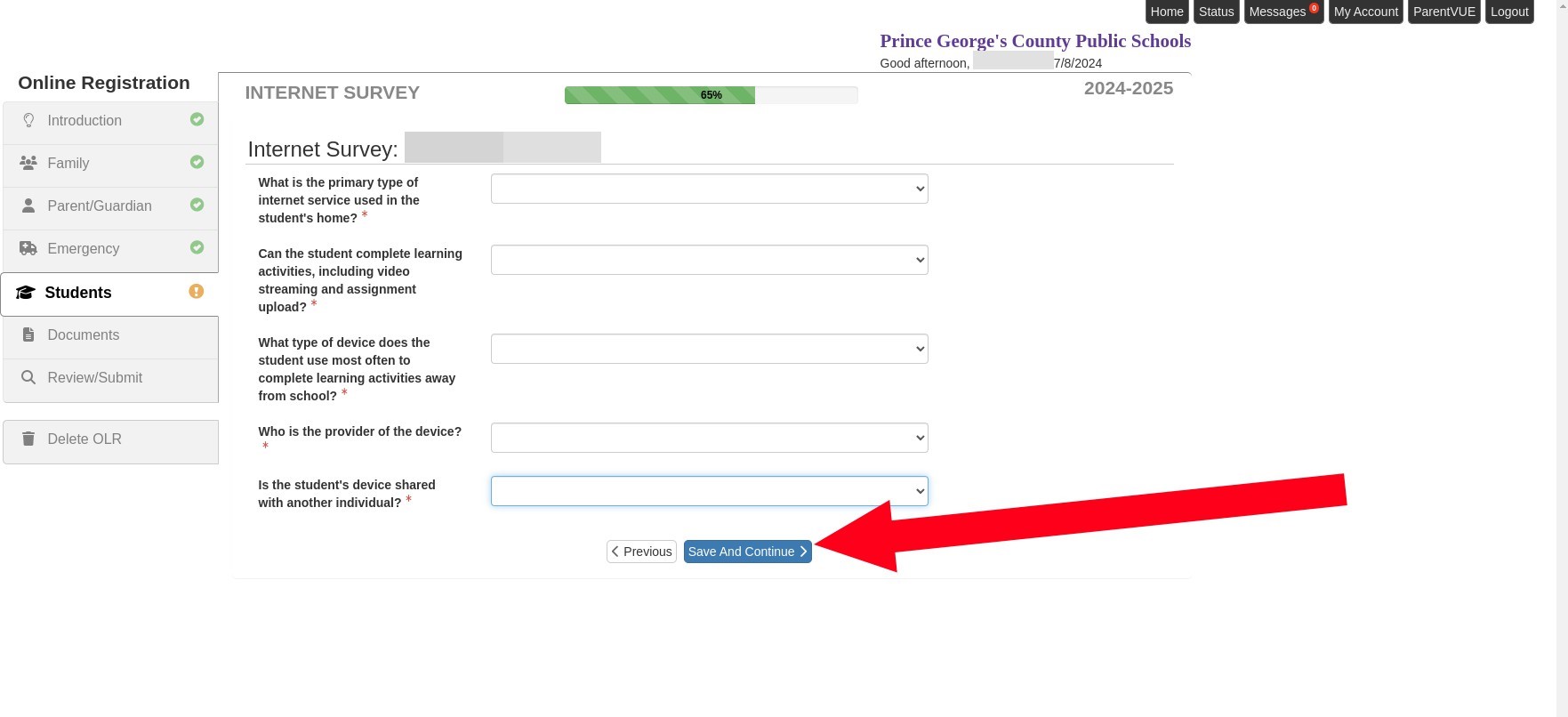Viewport: 1568px width, 717px height.
Task: Click the Save And Continue button
Action: click(747, 552)
